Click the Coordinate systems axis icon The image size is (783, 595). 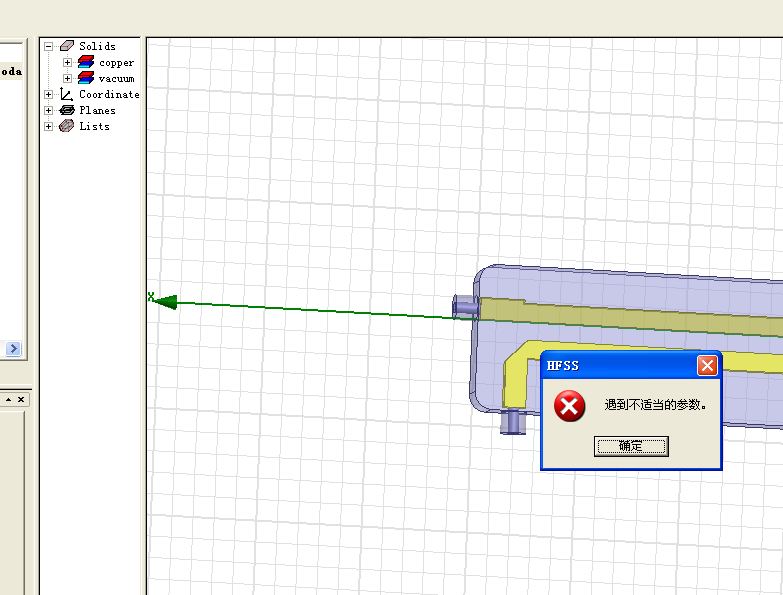(66, 94)
